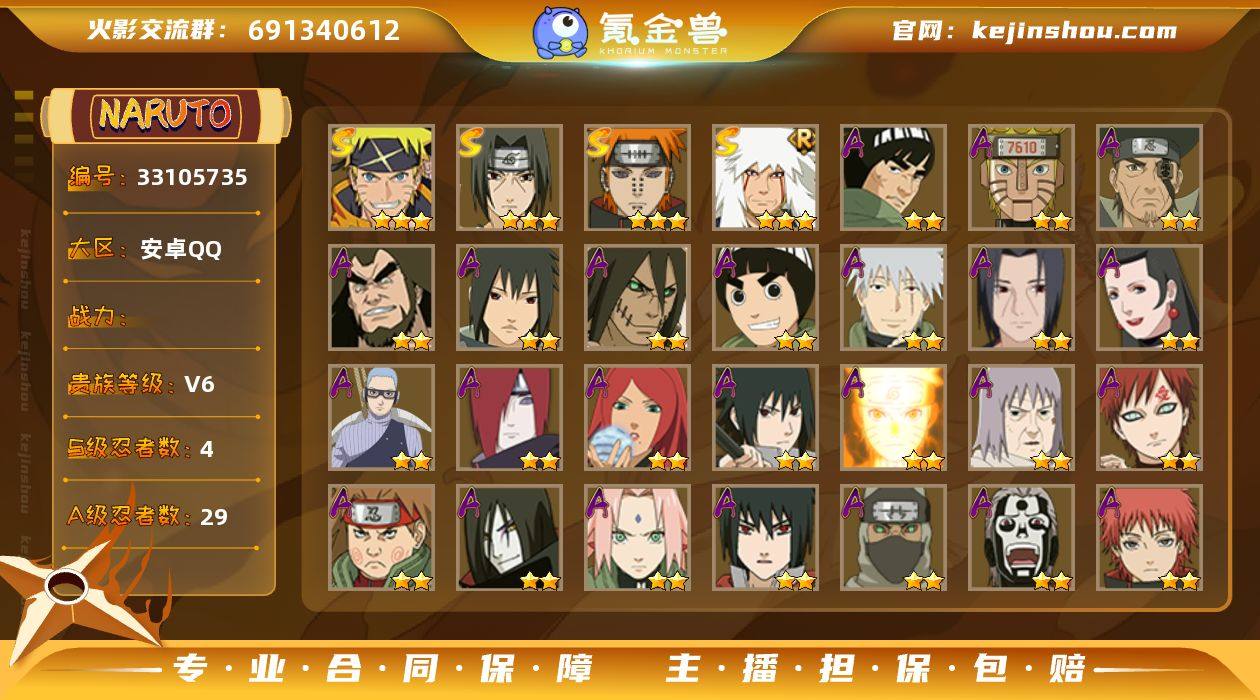Click the puppet portrait labeled 7610
1260x700 pixels.
(1021, 178)
